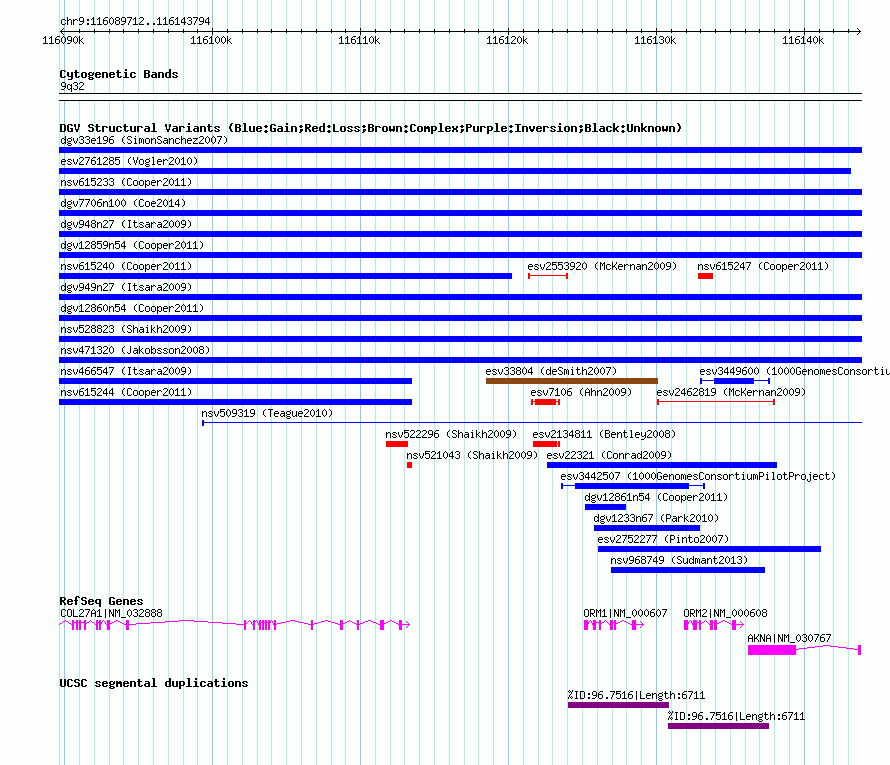Click the chr9:116089712..116143794 region label
The height and width of the screenshot is (765, 890).
(x=135, y=21)
